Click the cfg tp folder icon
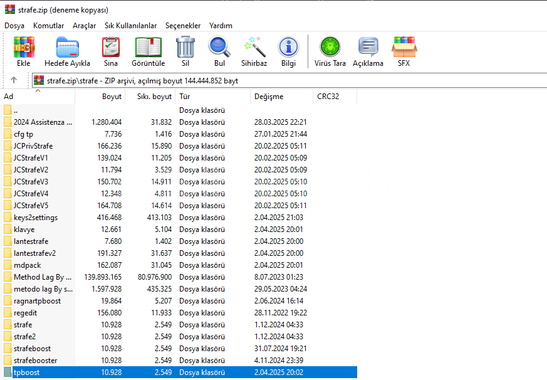The image size is (547, 380). [x=8, y=134]
